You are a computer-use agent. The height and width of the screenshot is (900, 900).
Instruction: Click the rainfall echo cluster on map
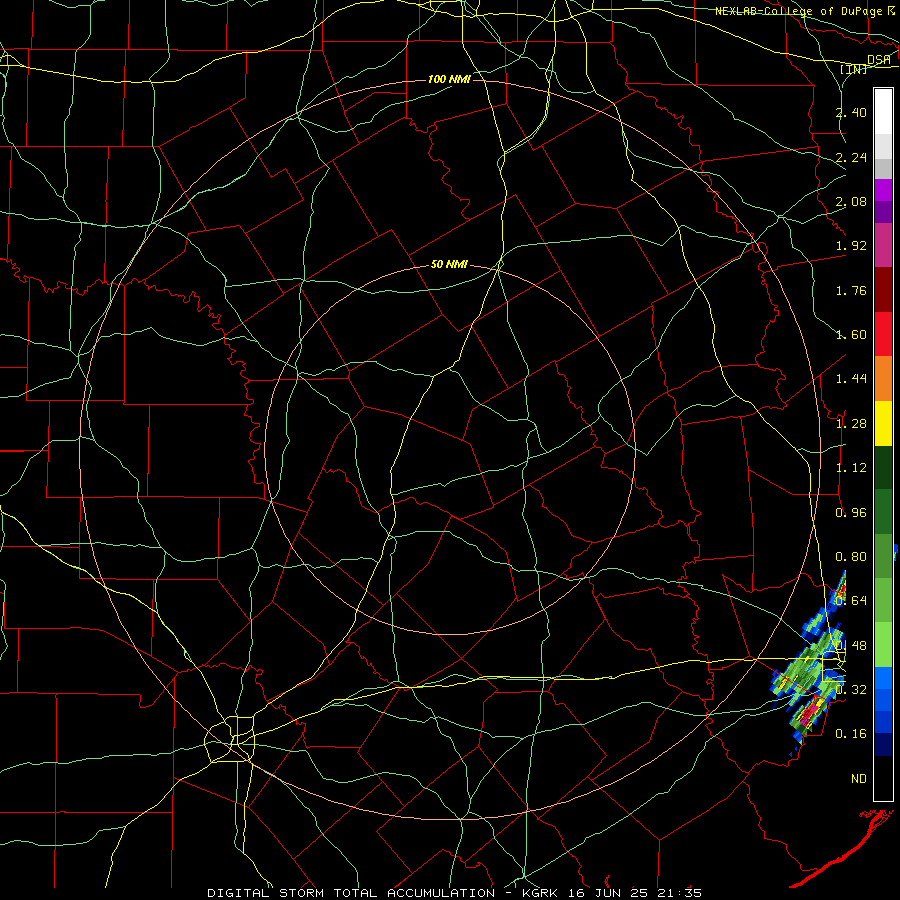pyautogui.click(x=810, y=665)
